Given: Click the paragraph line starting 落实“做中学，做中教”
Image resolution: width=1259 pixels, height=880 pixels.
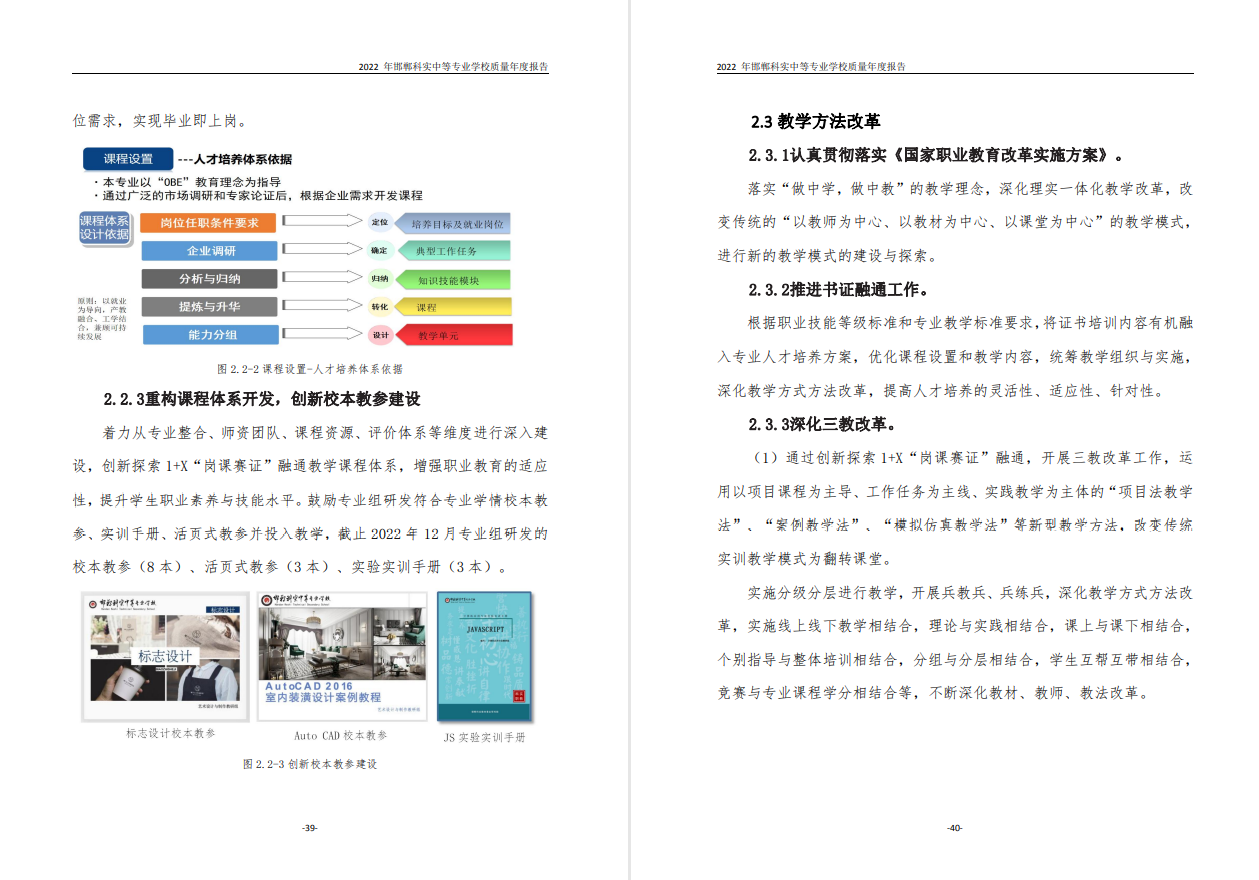Looking at the screenshot, I should tap(970, 188).
